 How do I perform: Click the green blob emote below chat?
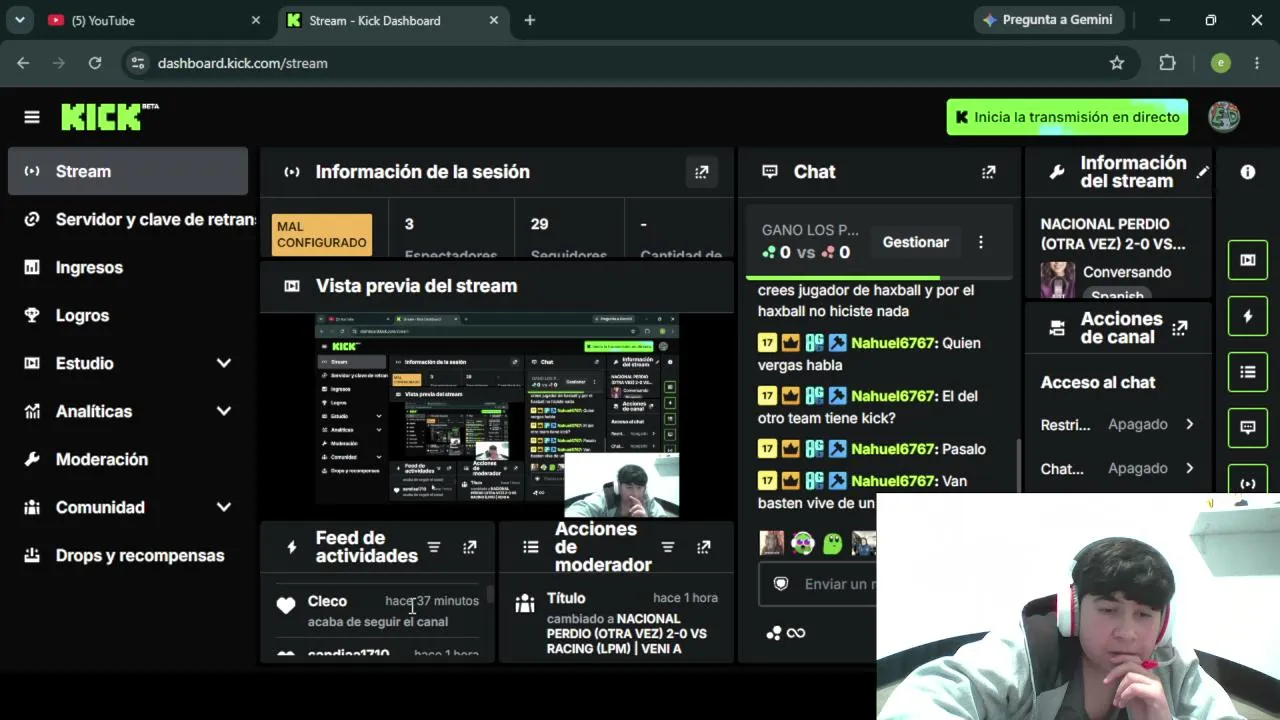(x=833, y=543)
